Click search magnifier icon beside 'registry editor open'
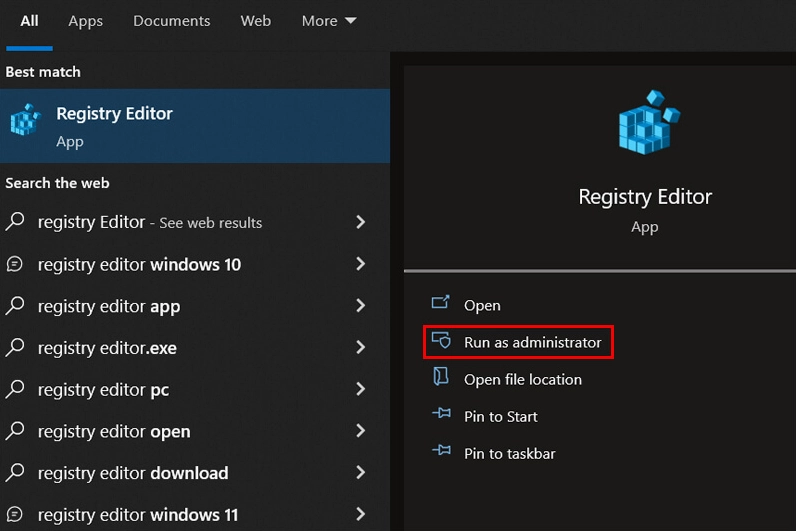Viewport: 796px width, 531px height. [x=15, y=430]
